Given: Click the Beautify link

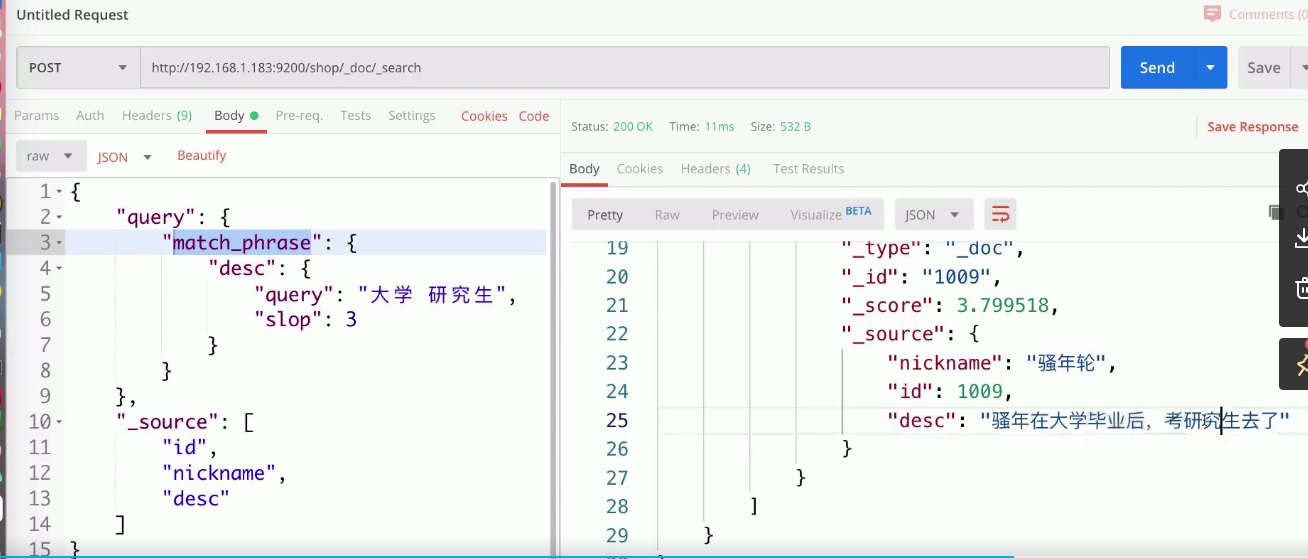Looking at the screenshot, I should tap(202, 155).
